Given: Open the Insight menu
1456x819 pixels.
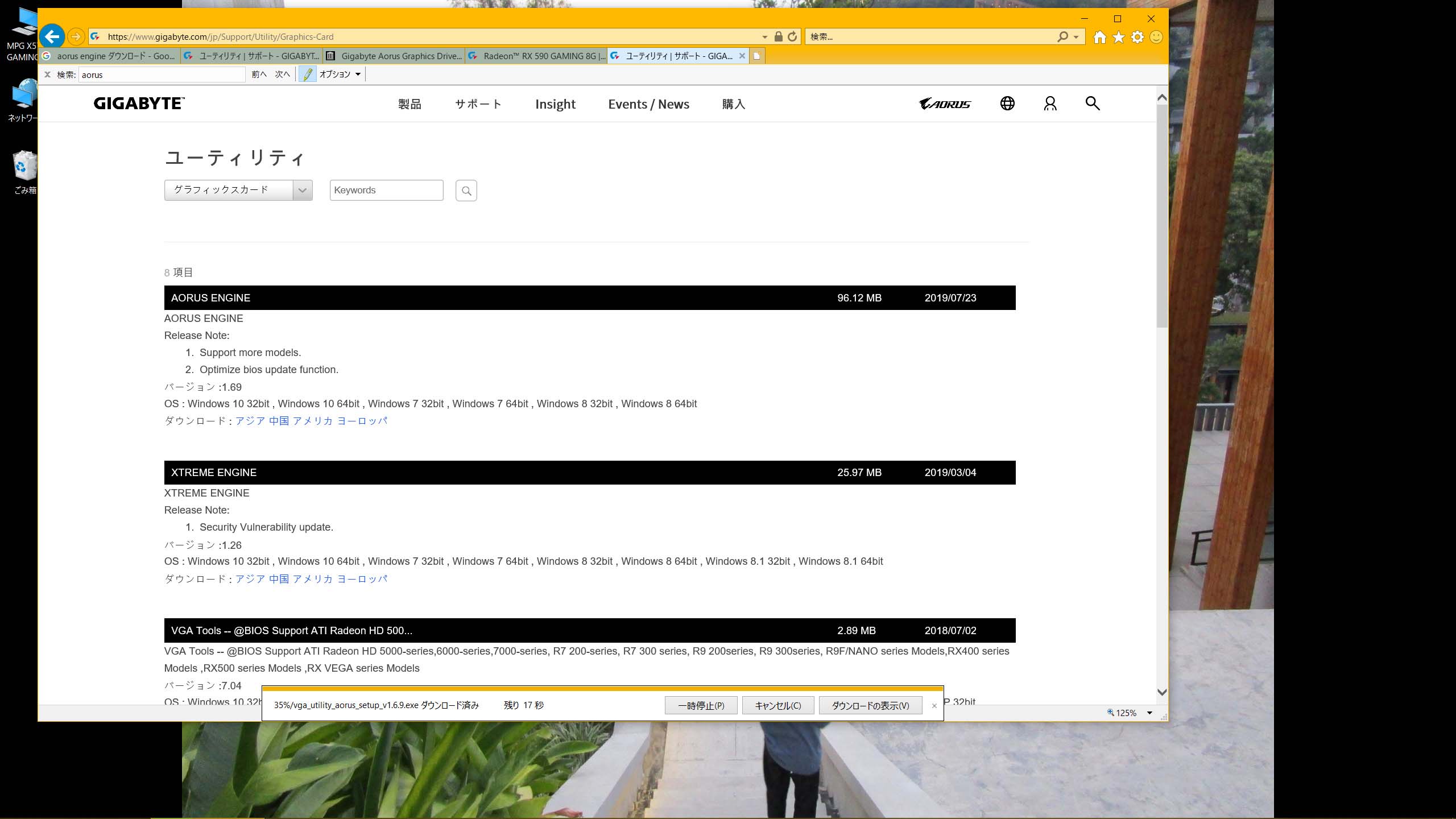Looking at the screenshot, I should click(x=555, y=104).
